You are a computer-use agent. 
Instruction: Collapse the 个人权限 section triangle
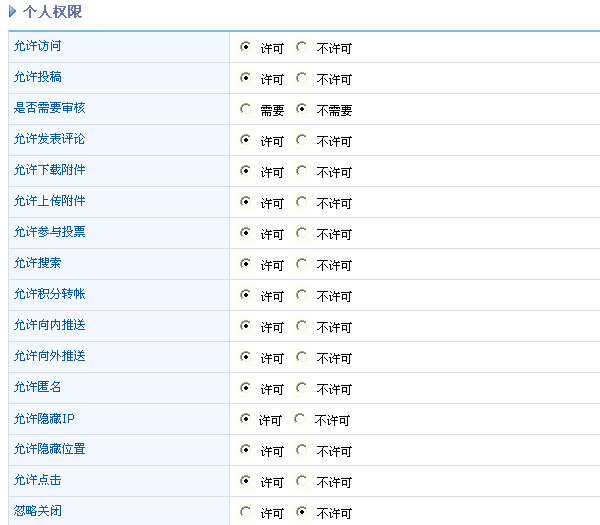pos(12,12)
